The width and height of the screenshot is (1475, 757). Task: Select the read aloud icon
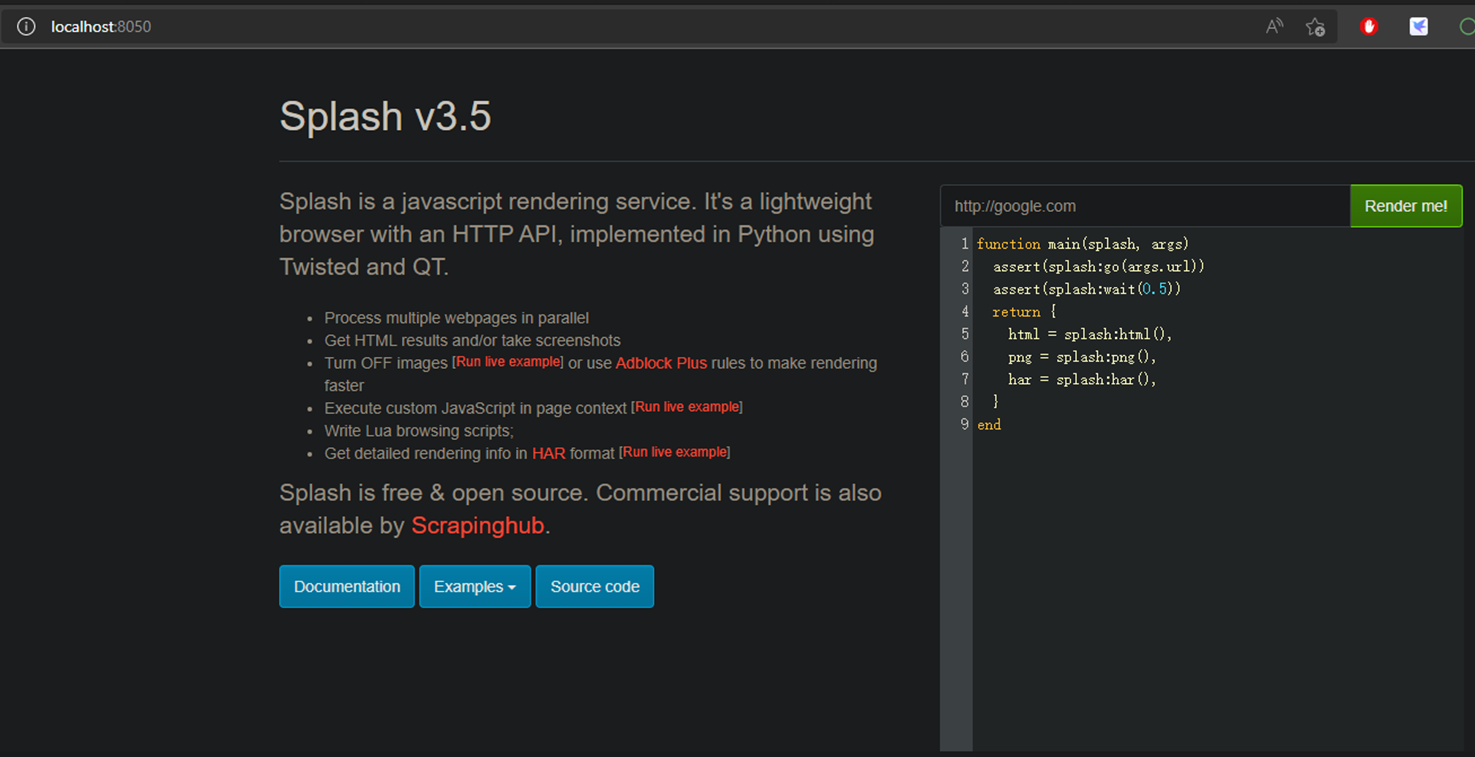1274,26
